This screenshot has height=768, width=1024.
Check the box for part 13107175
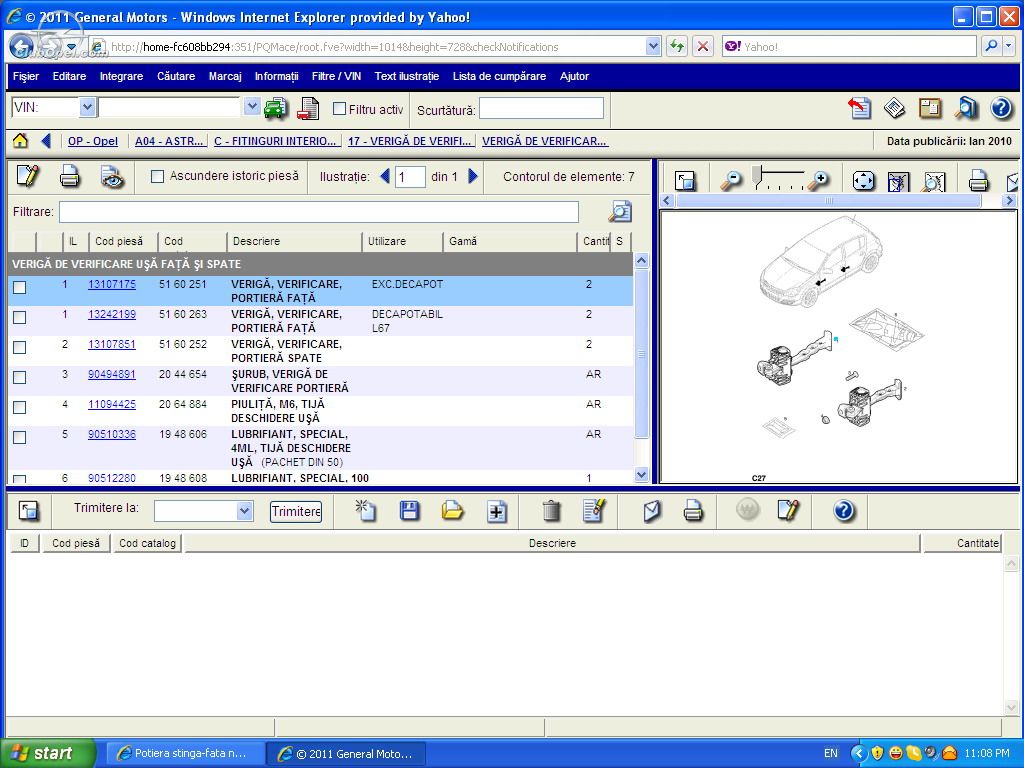click(20, 287)
